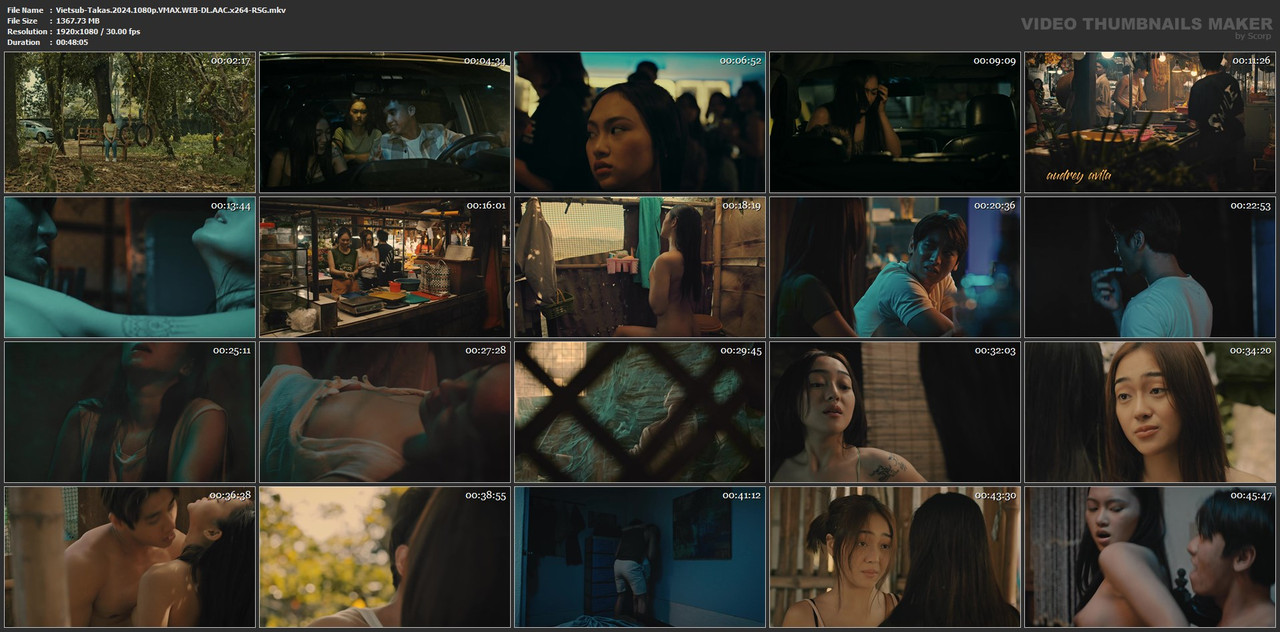Select the thumbnail stamped 00:43:30
Viewport: 1280px width, 632px height.
[895, 557]
